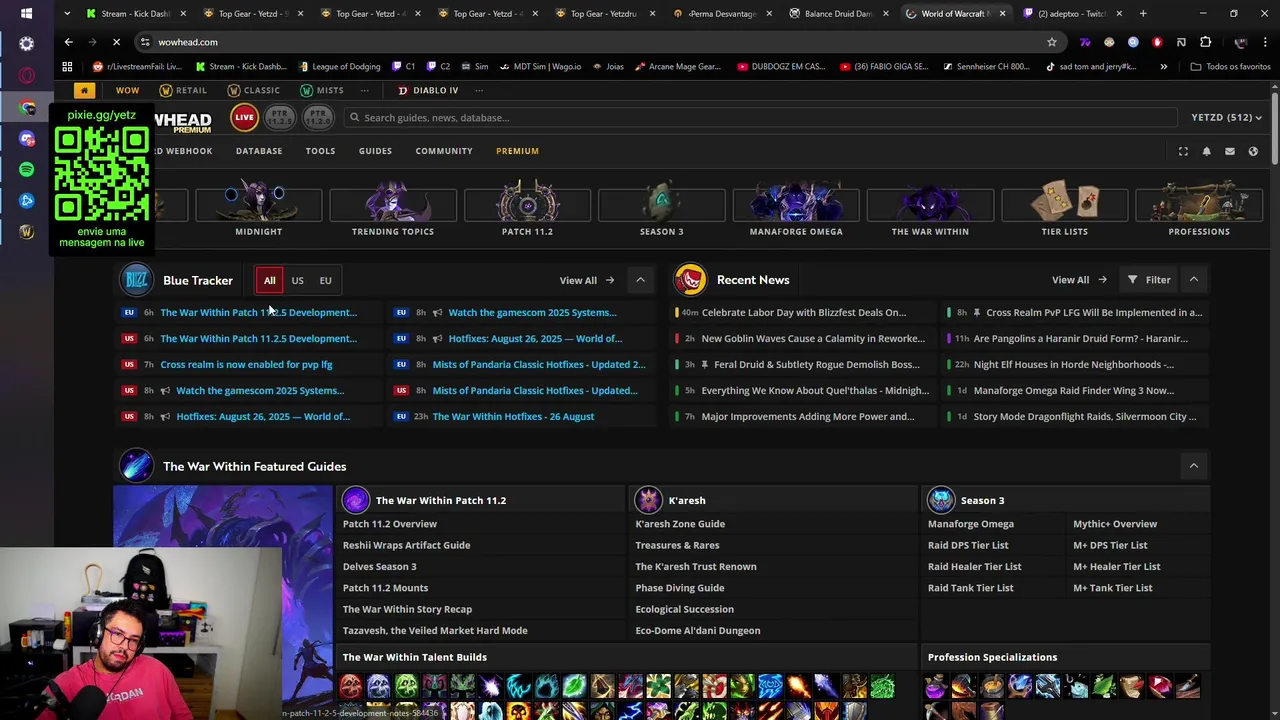The image size is (1280, 720).
Task: Open the Premium menu
Action: tap(517, 151)
